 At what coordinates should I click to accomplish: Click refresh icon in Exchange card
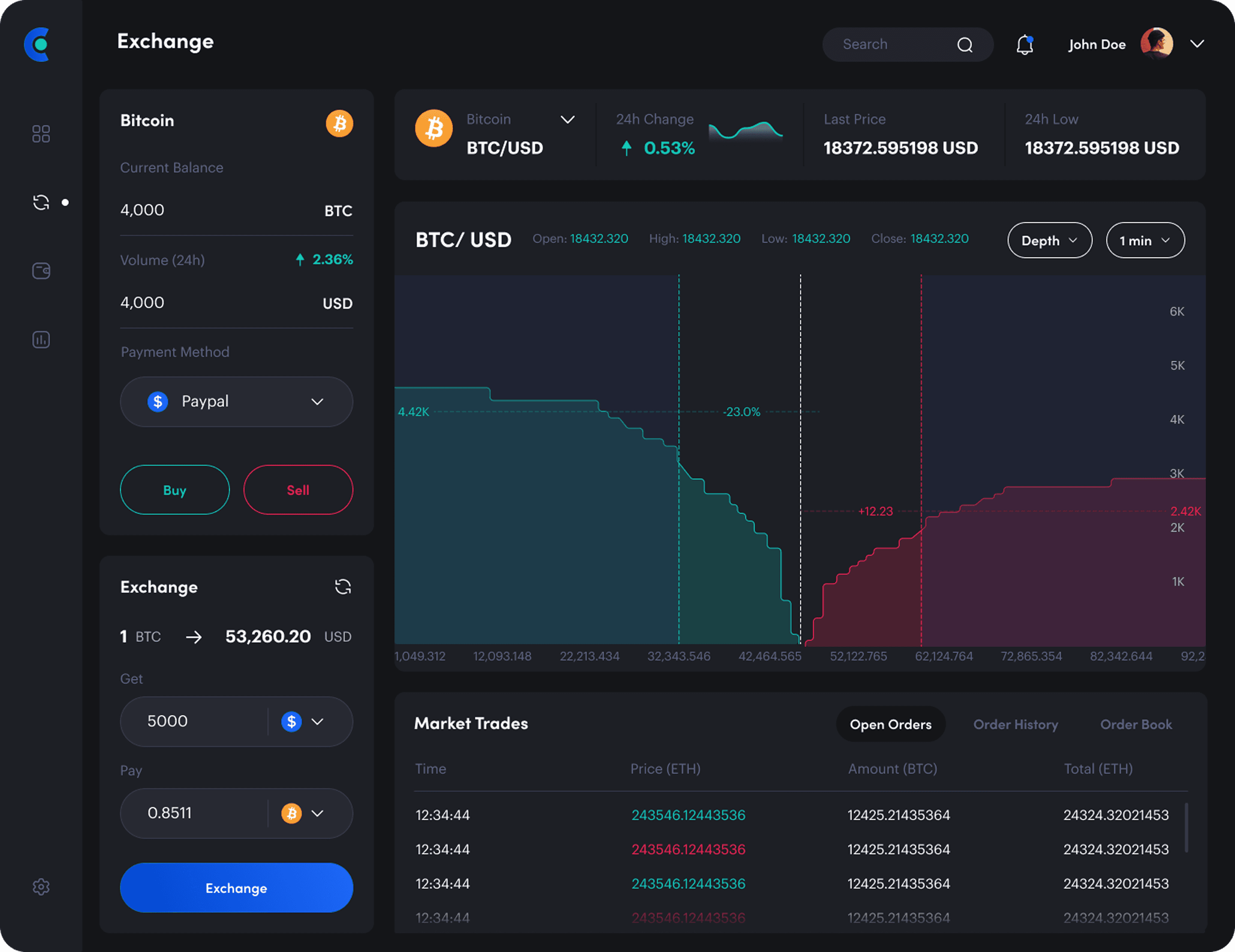(343, 587)
